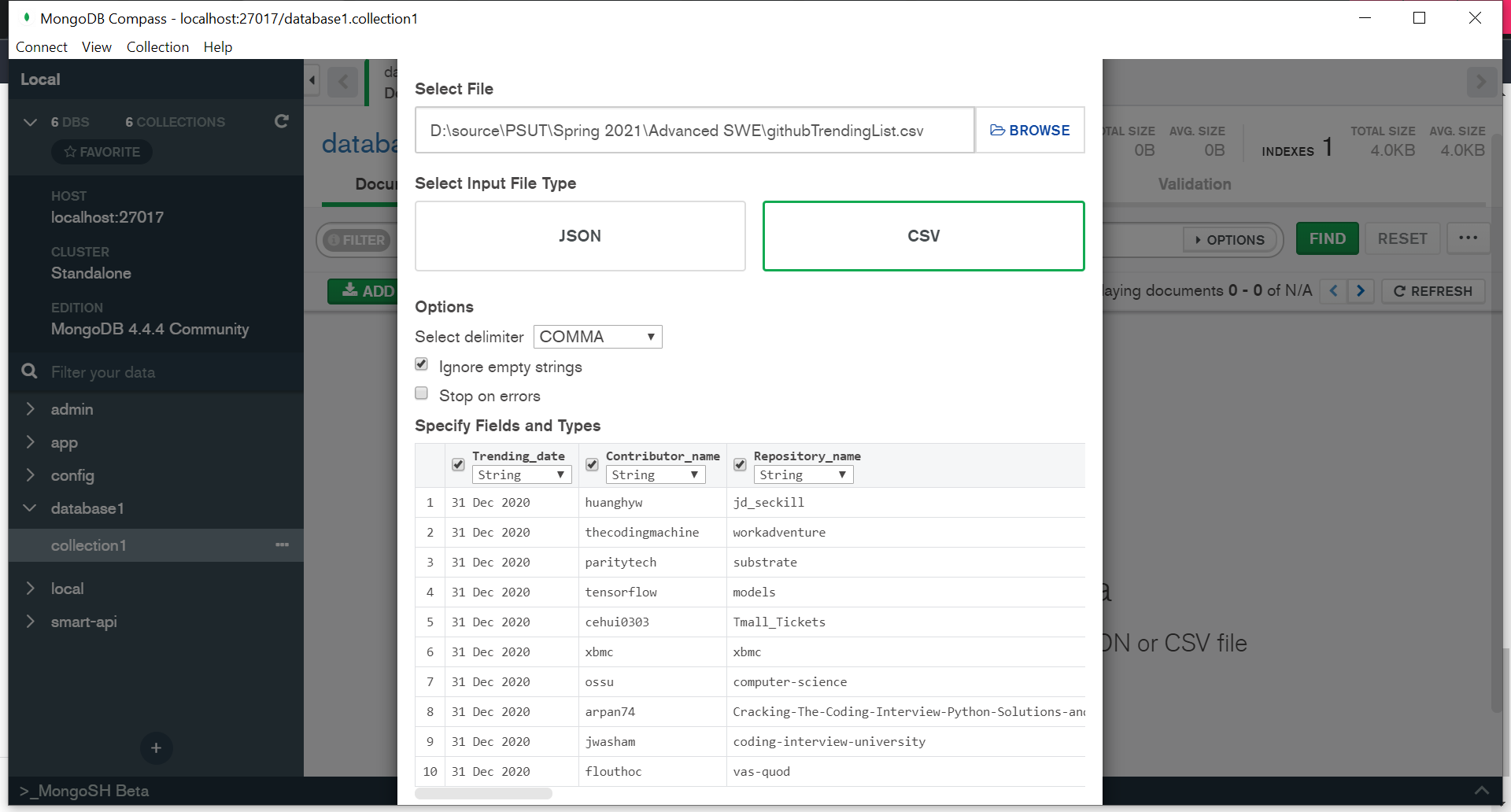Click the selected file path field
This screenshot has width=1511, height=812.
click(x=694, y=130)
